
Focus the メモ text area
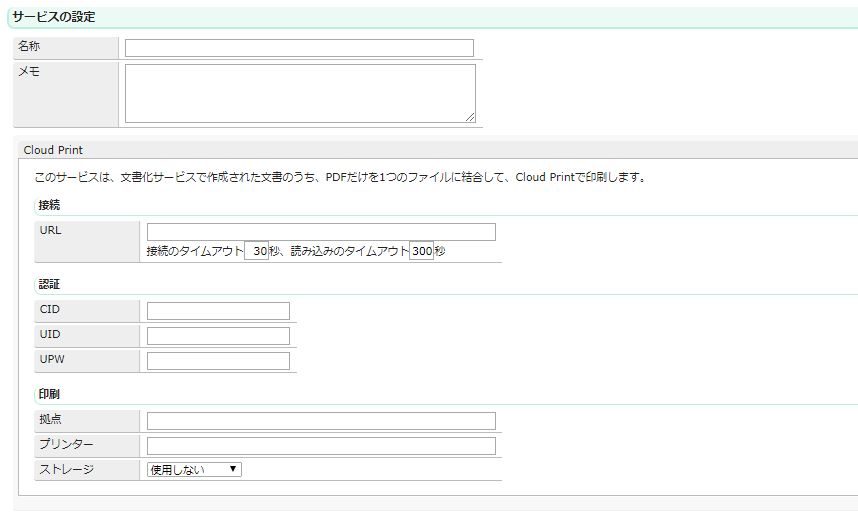(x=299, y=93)
